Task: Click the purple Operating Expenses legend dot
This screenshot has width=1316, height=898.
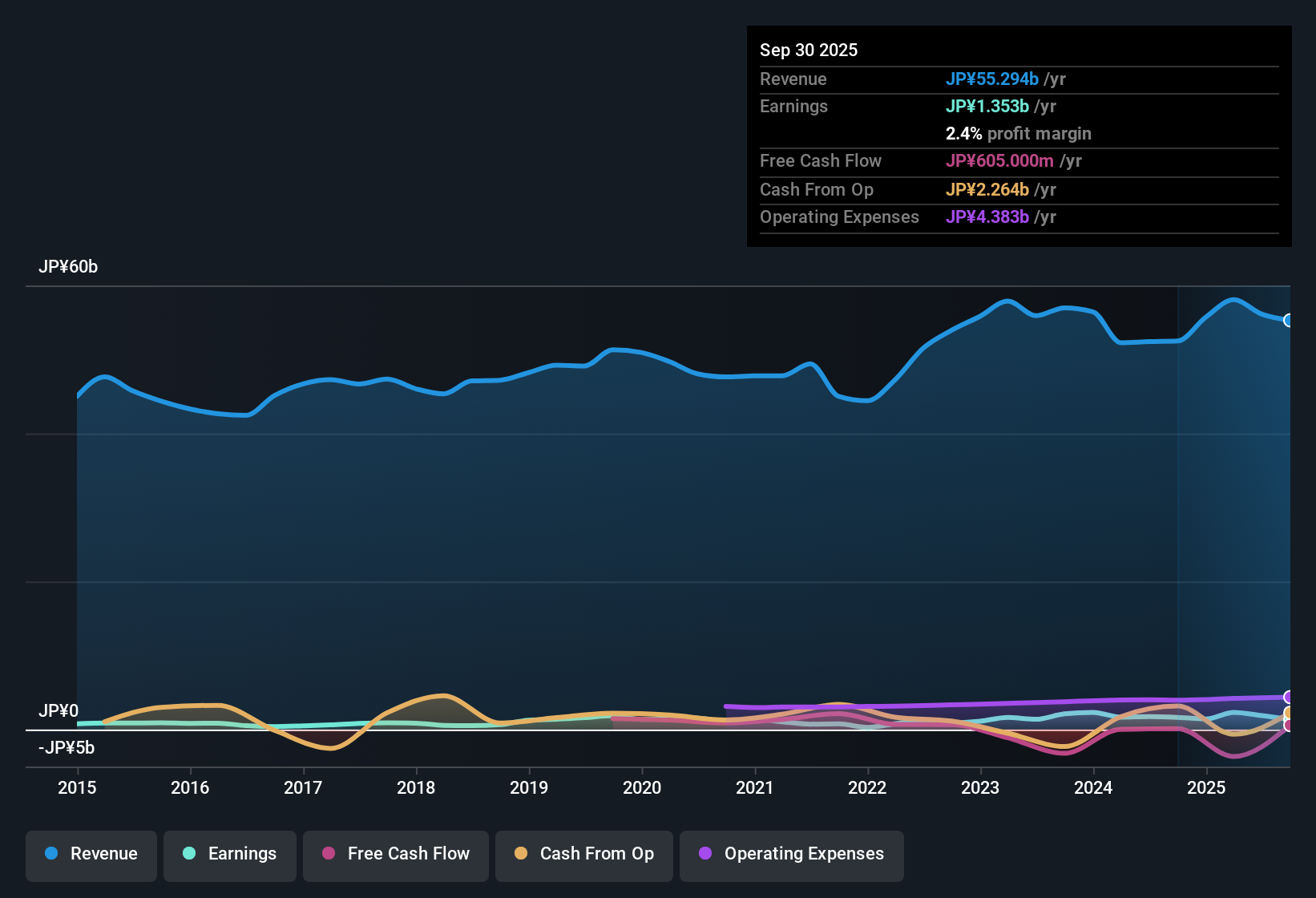Action: click(x=705, y=854)
